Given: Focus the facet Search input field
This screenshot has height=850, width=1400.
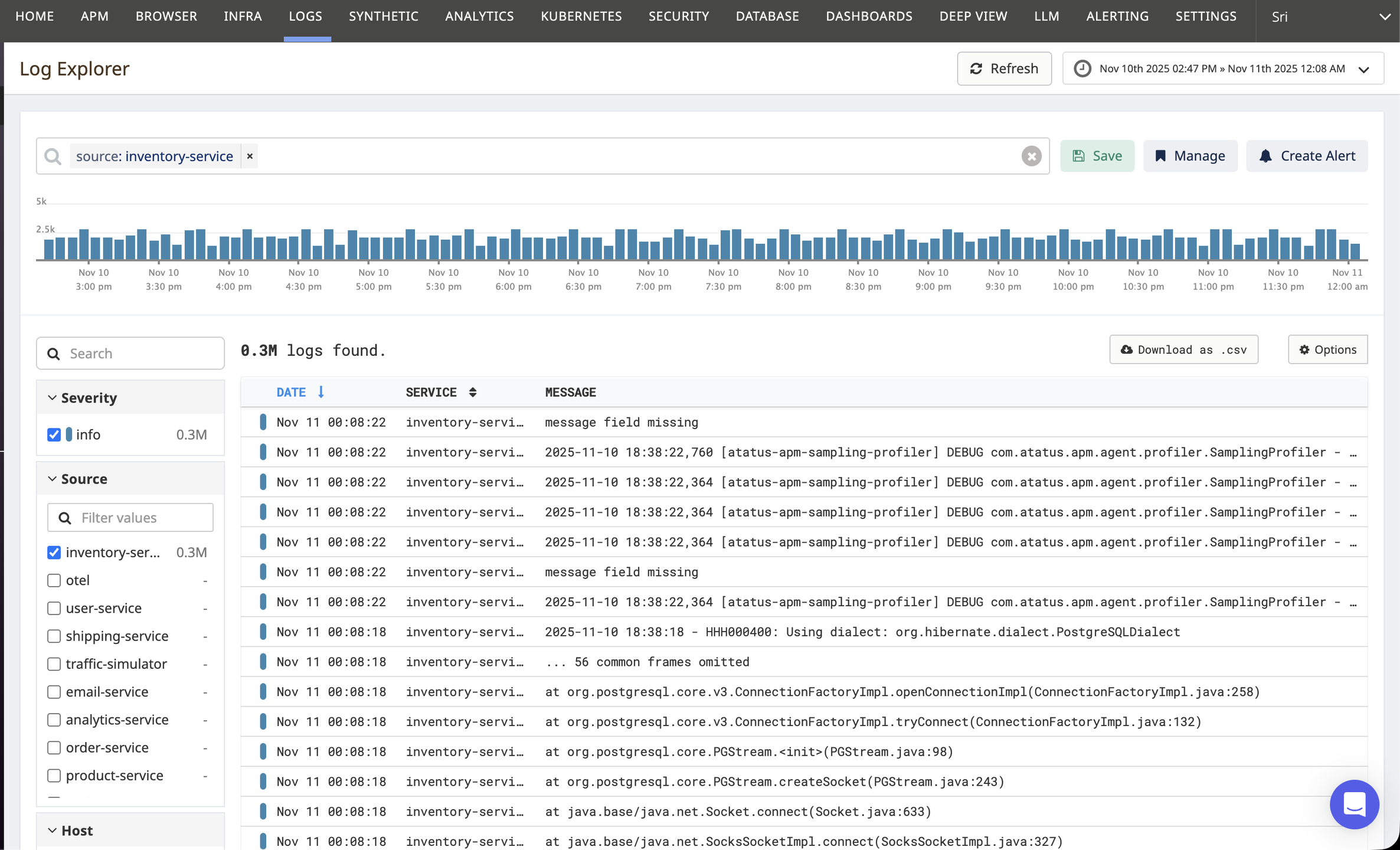Looking at the screenshot, I should click(x=130, y=354).
